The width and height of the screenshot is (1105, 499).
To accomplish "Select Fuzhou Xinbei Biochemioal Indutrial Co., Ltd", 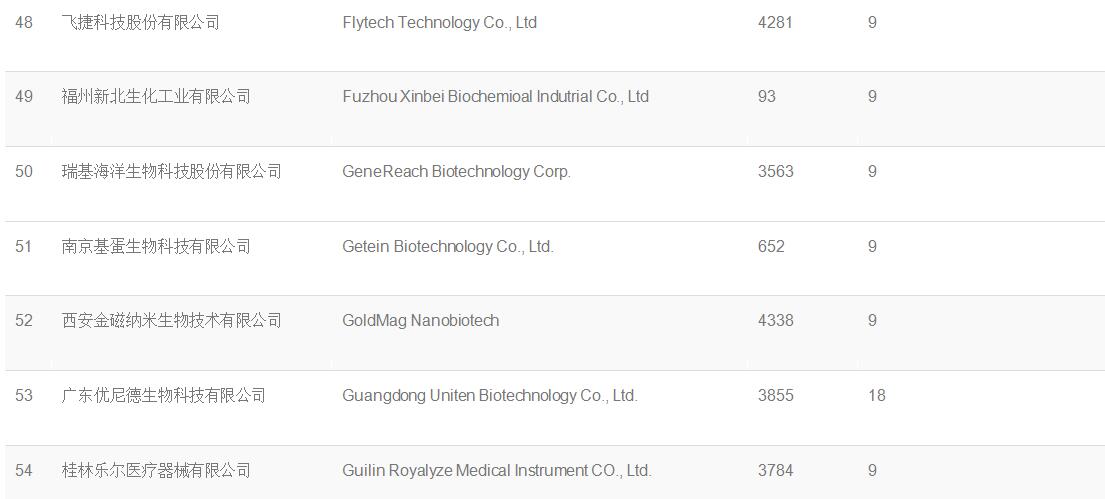I will 495,97.
